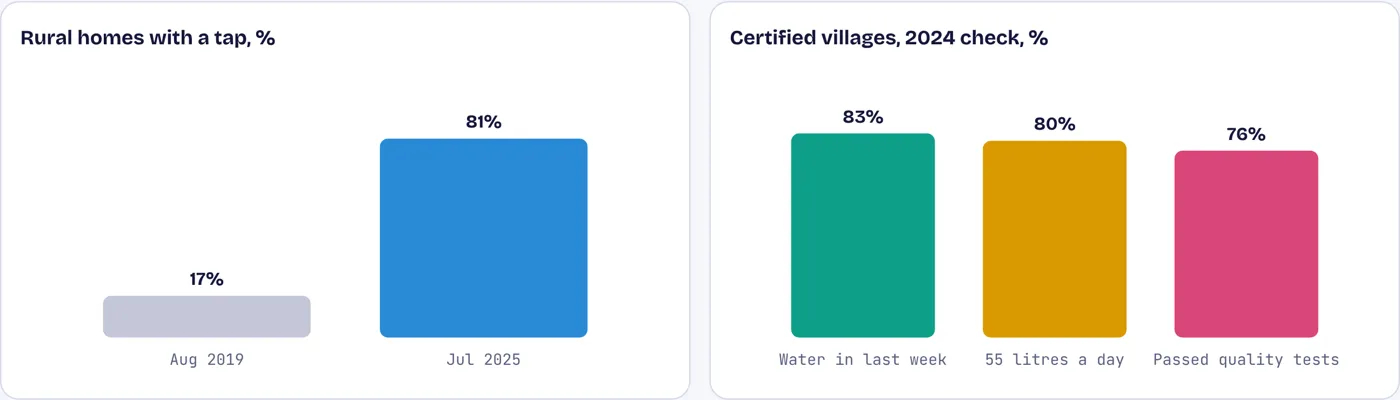The height and width of the screenshot is (400, 1400).
Task: Select the green Water in last week bar
Action: pyautogui.click(x=863, y=235)
